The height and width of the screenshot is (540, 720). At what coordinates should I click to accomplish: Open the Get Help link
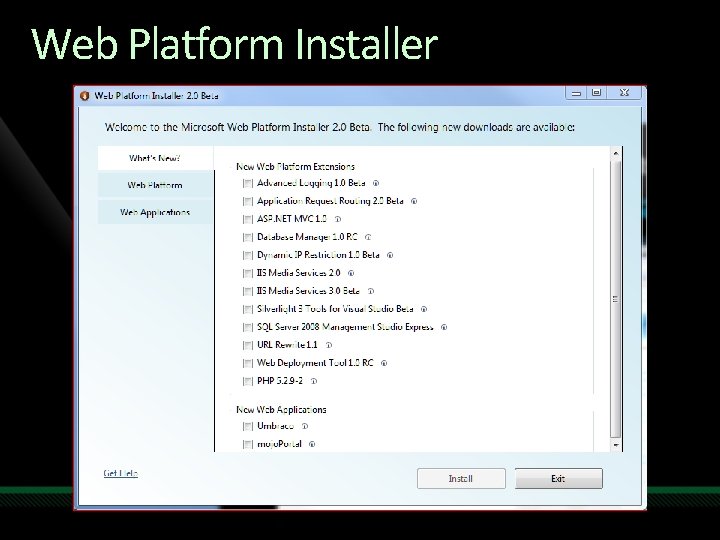click(121, 473)
